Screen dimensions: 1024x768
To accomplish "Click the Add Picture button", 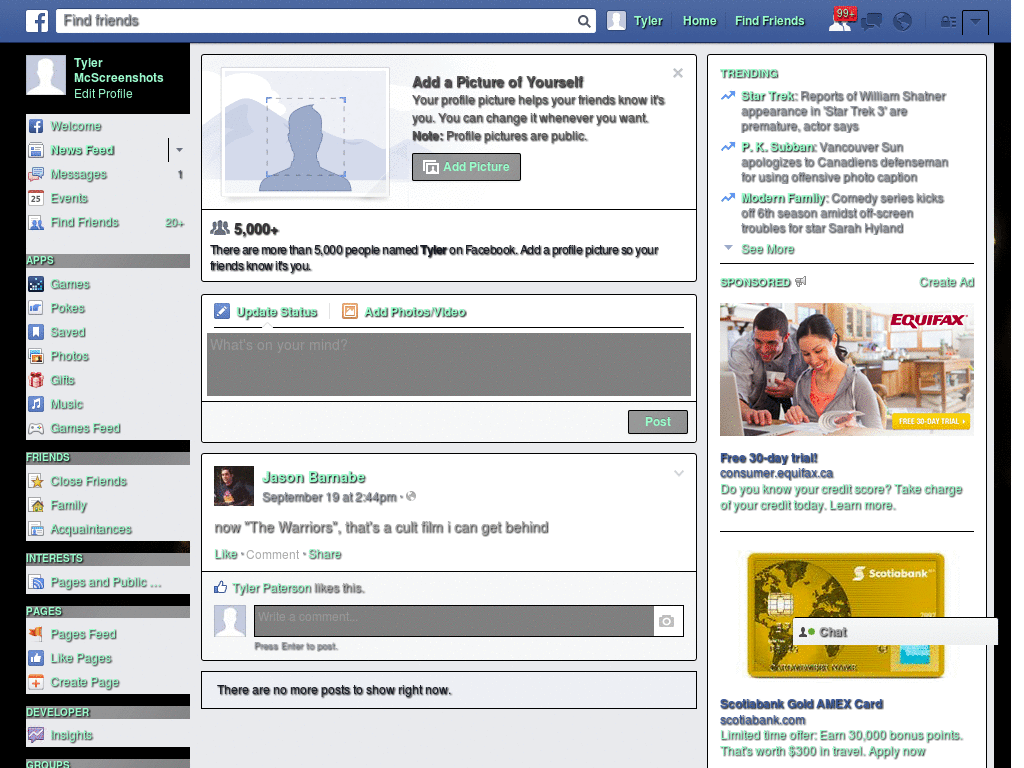I will [466, 167].
